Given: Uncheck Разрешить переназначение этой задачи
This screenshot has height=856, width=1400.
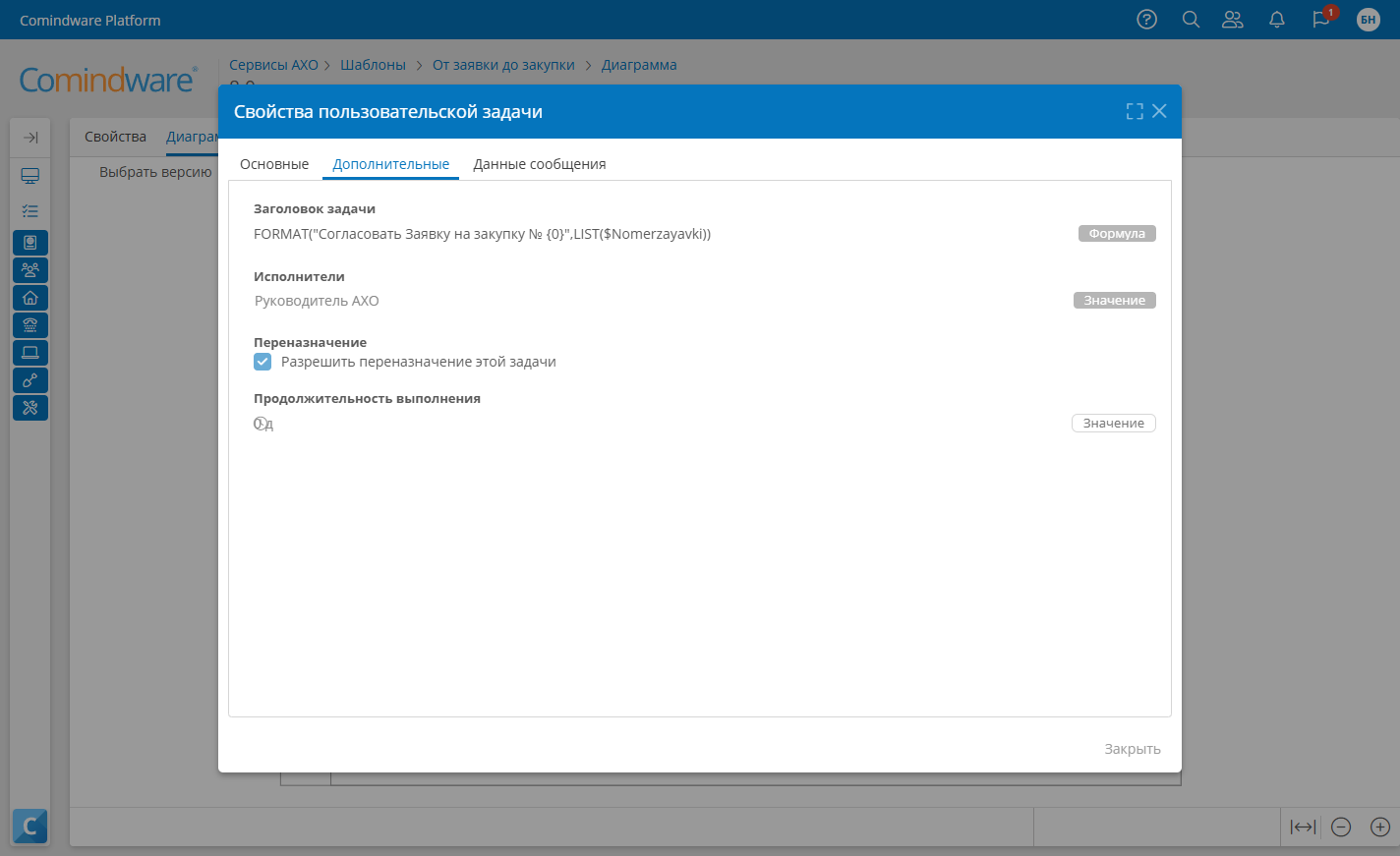Looking at the screenshot, I should 262,362.
